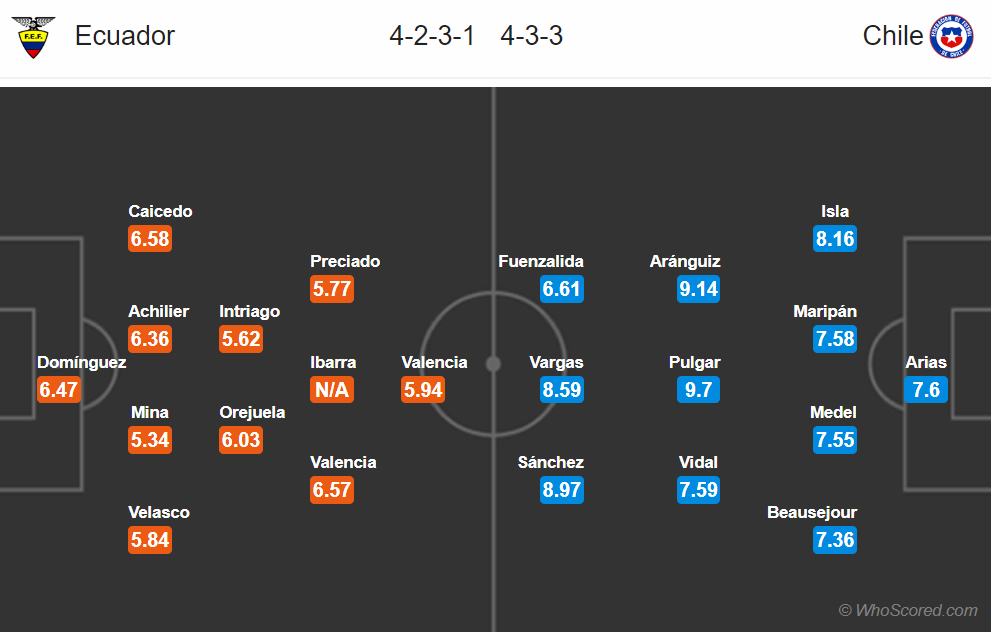Select the Ecuador team name

[125, 36]
